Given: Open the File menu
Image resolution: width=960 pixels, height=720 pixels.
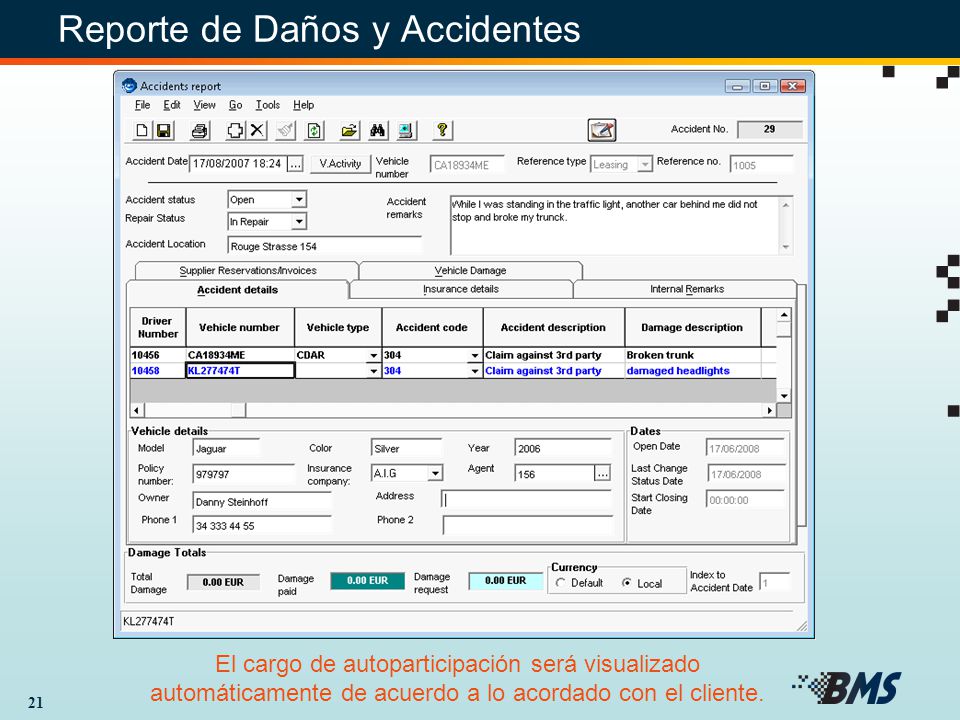Looking at the screenshot, I should coord(143,105).
